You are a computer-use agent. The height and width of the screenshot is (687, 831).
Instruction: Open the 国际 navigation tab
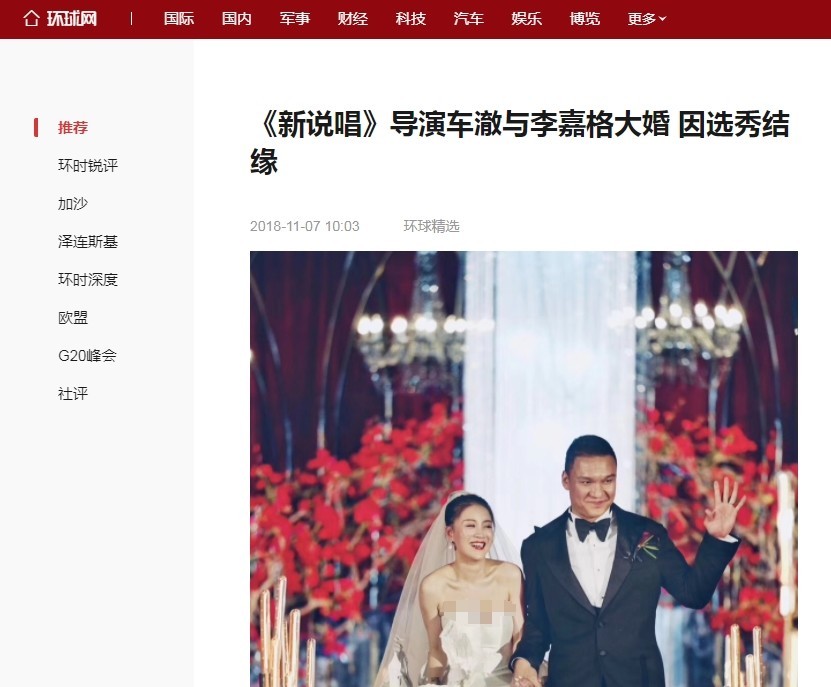[179, 19]
